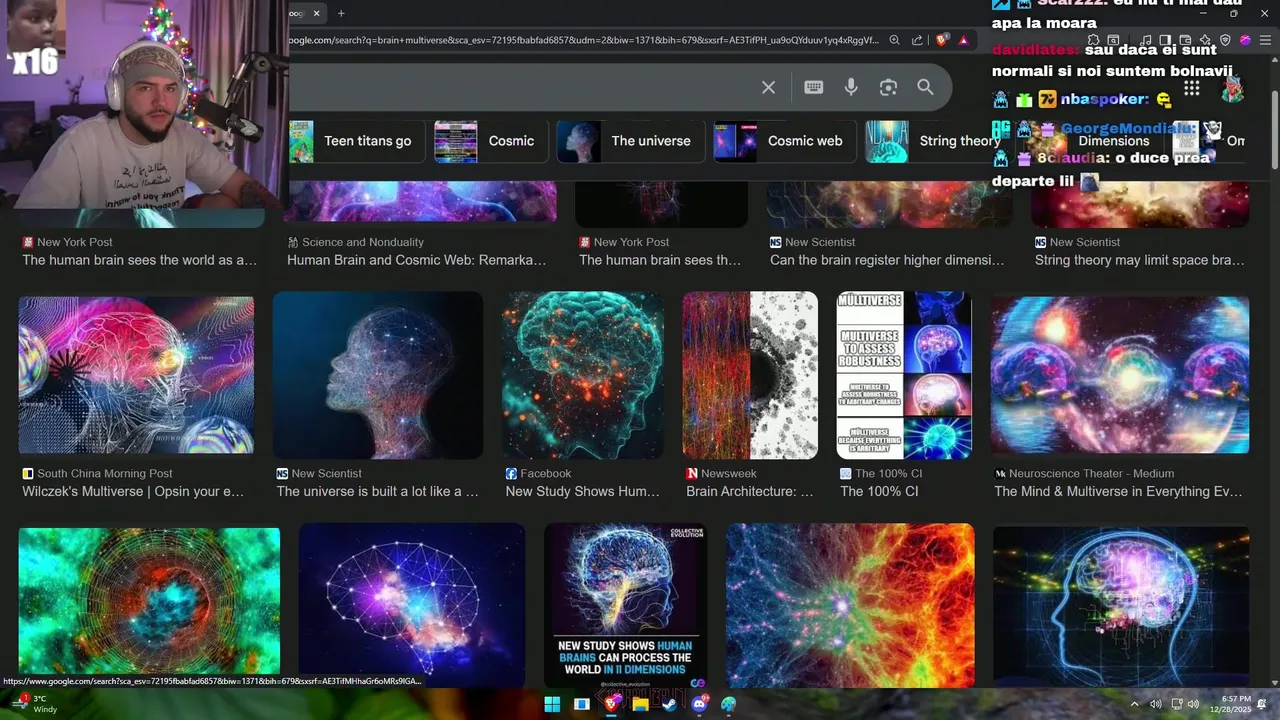Open the Windows Start menu
1280x720 pixels.
[552, 704]
